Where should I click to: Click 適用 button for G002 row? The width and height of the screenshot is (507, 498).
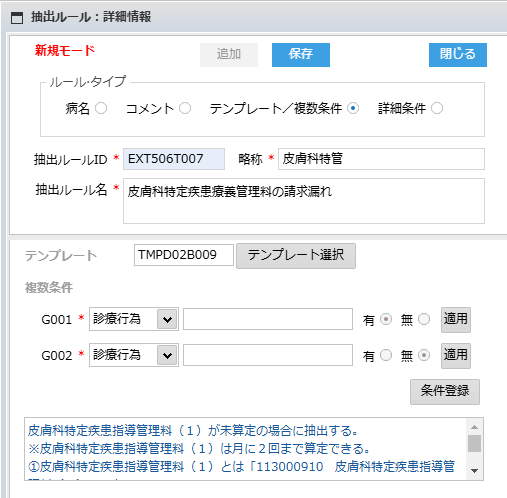point(456,356)
